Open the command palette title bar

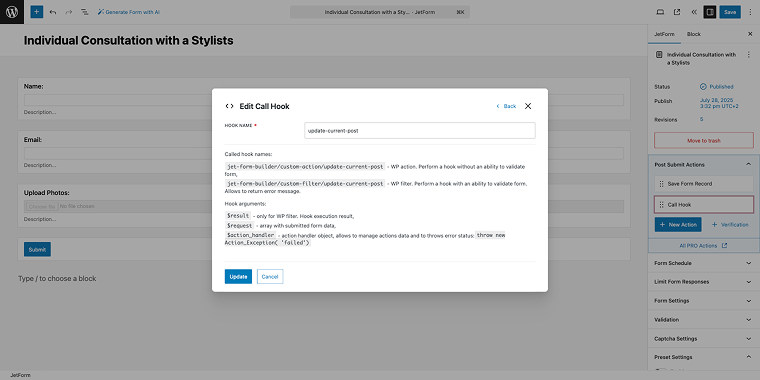[x=380, y=12]
